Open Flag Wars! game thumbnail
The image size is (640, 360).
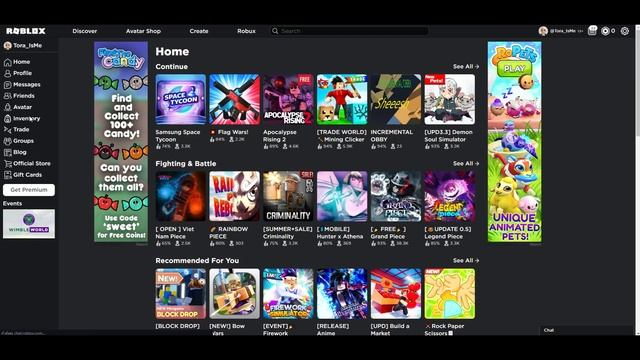234,99
